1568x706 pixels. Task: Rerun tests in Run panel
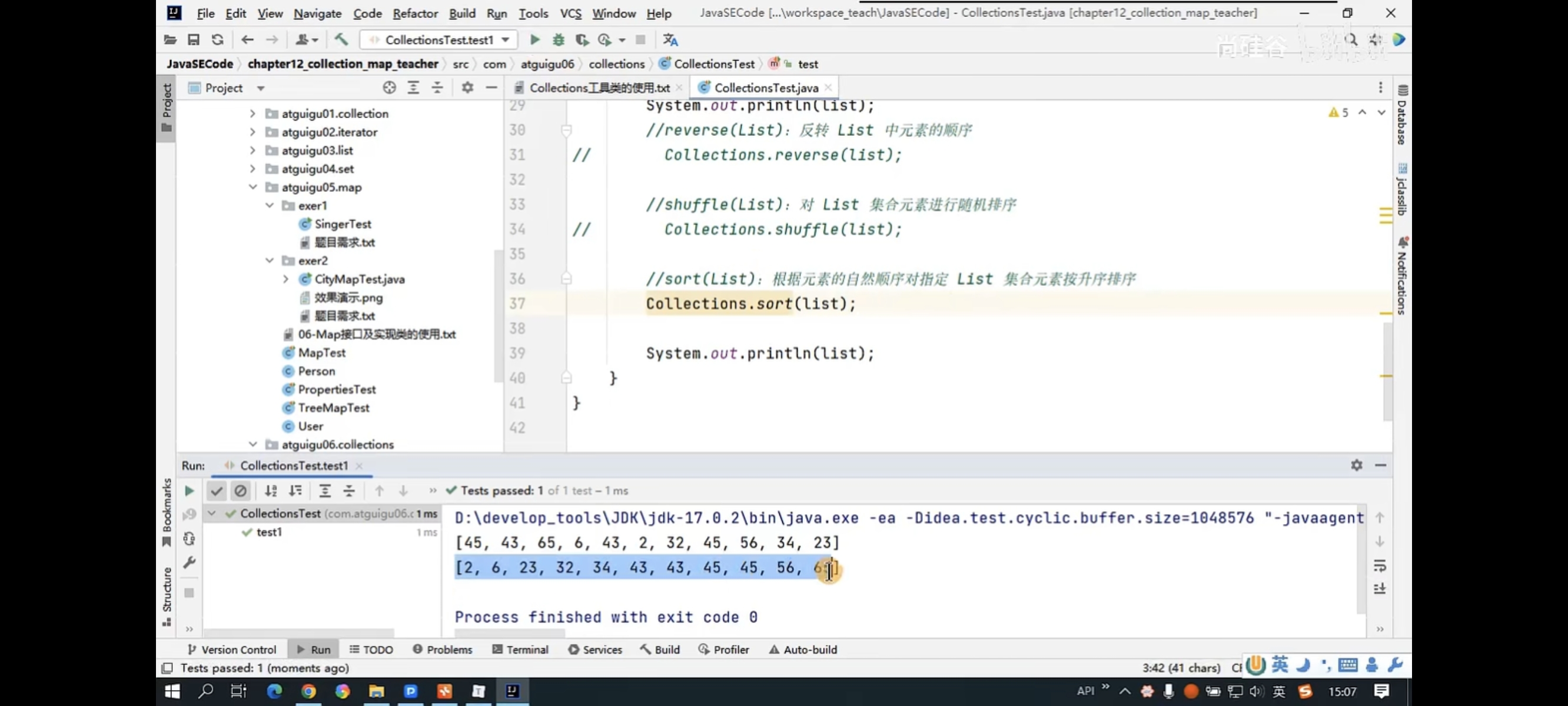pos(189,491)
